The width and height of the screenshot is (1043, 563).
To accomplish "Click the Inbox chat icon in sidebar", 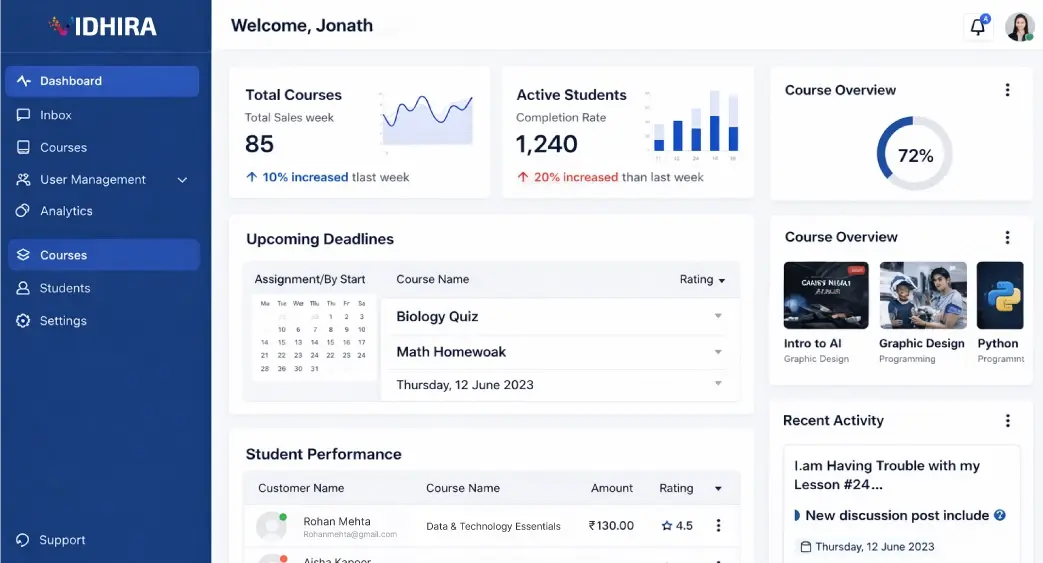I will pos(23,115).
